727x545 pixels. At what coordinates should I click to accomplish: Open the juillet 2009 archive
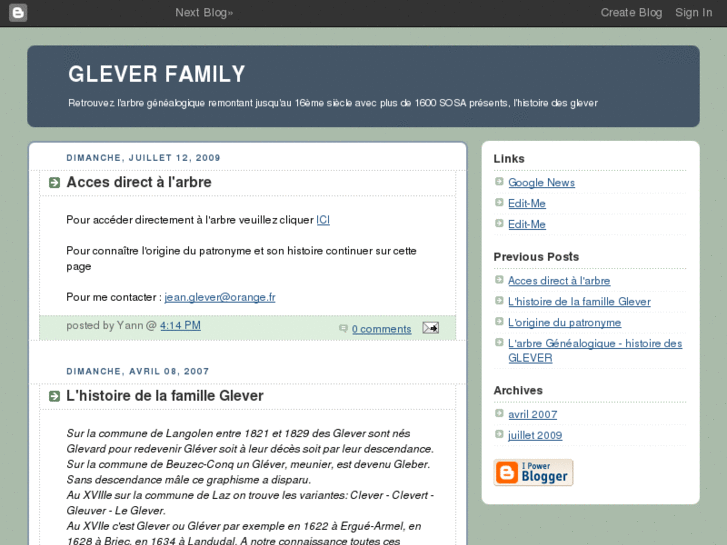tap(535, 436)
